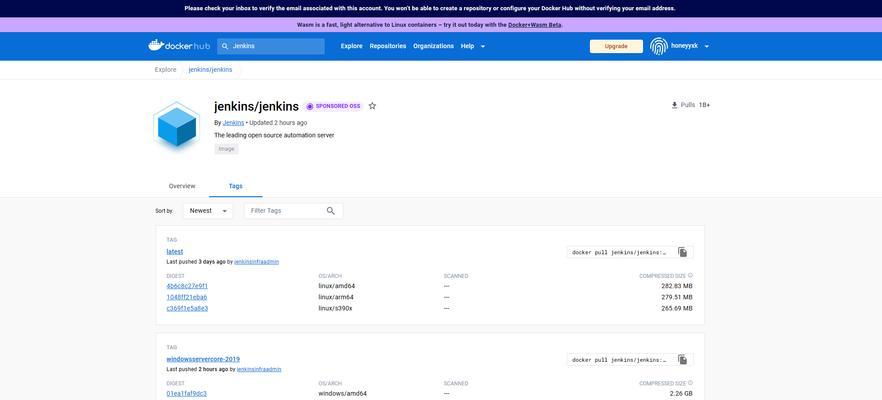882x400 pixels.
Task: Open digest c369f1e5a8e3
Action: pos(187,308)
